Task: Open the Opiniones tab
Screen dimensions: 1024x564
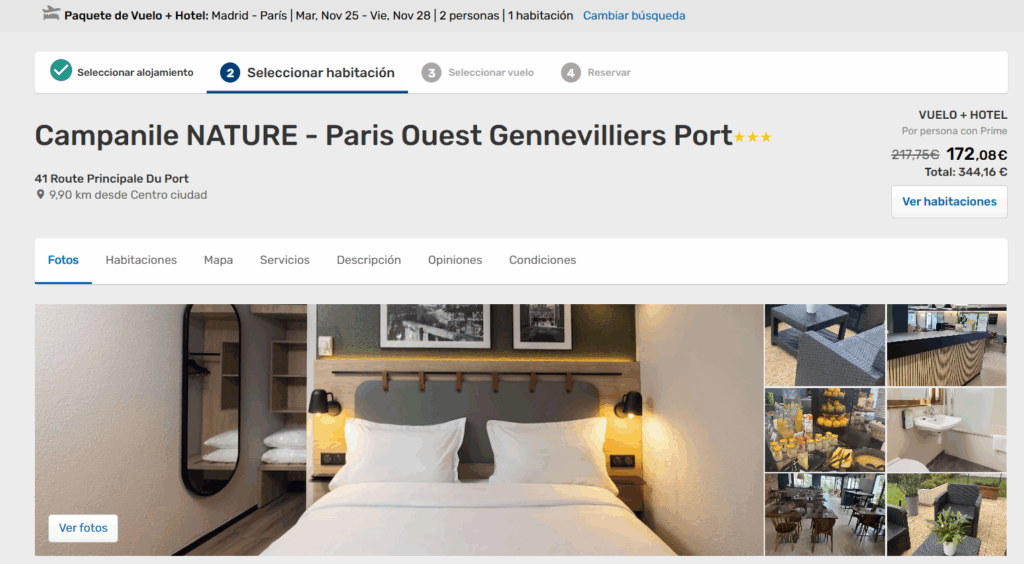Action: click(455, 260)
